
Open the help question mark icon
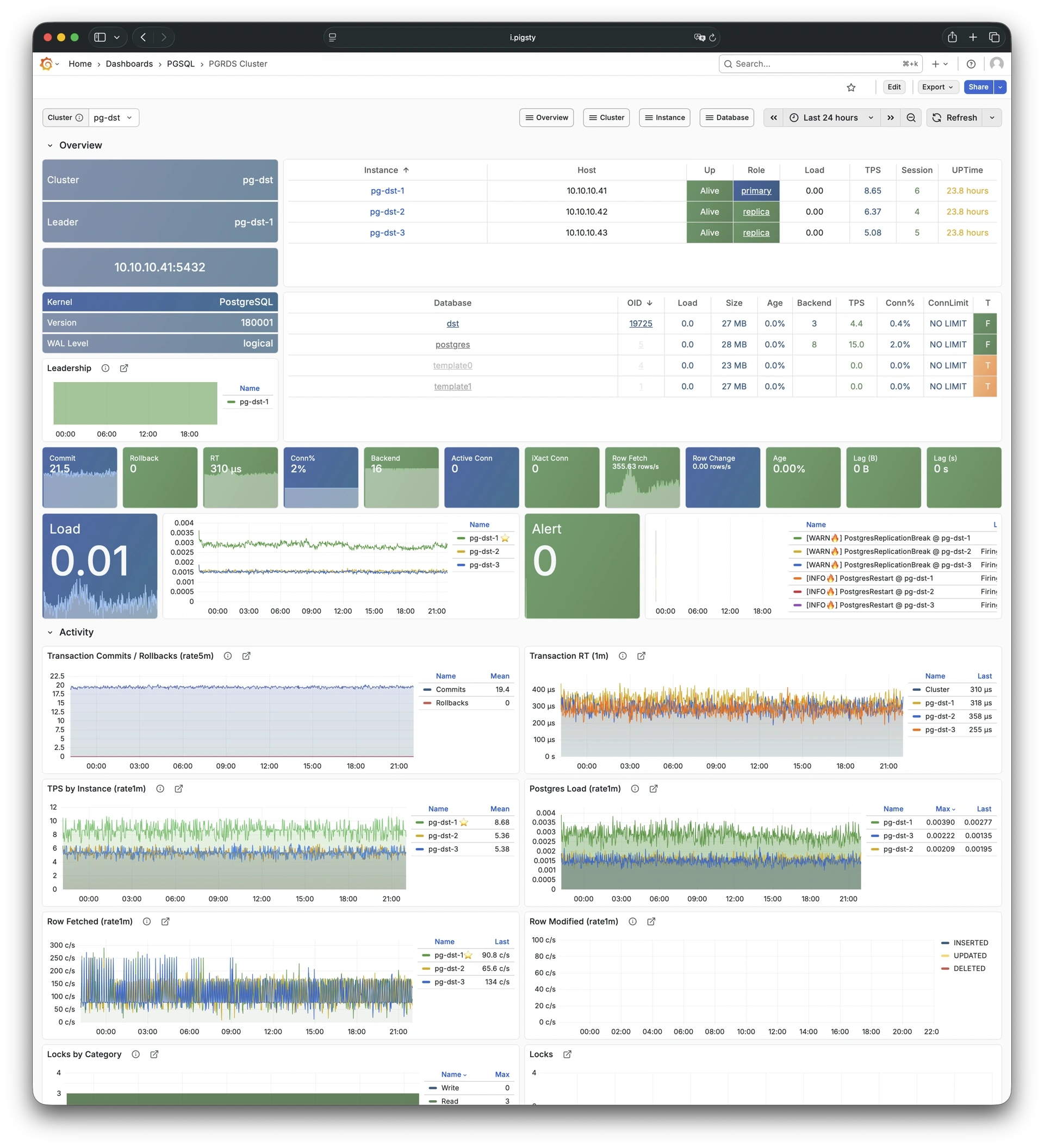pyautogui.click(x=971, y=64)
